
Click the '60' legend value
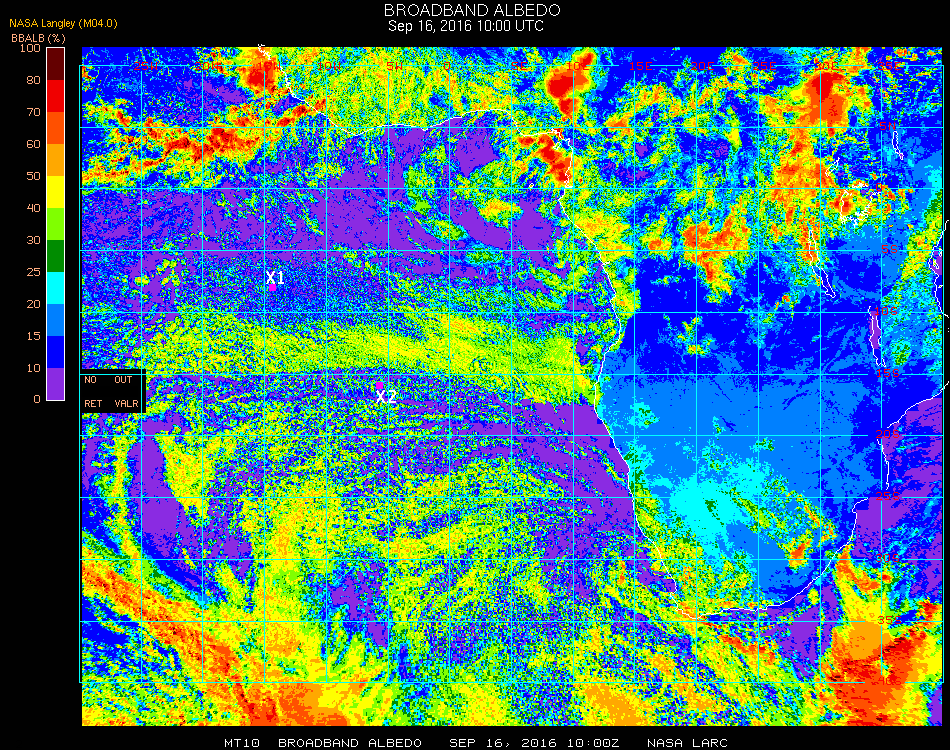click(33, 144)
